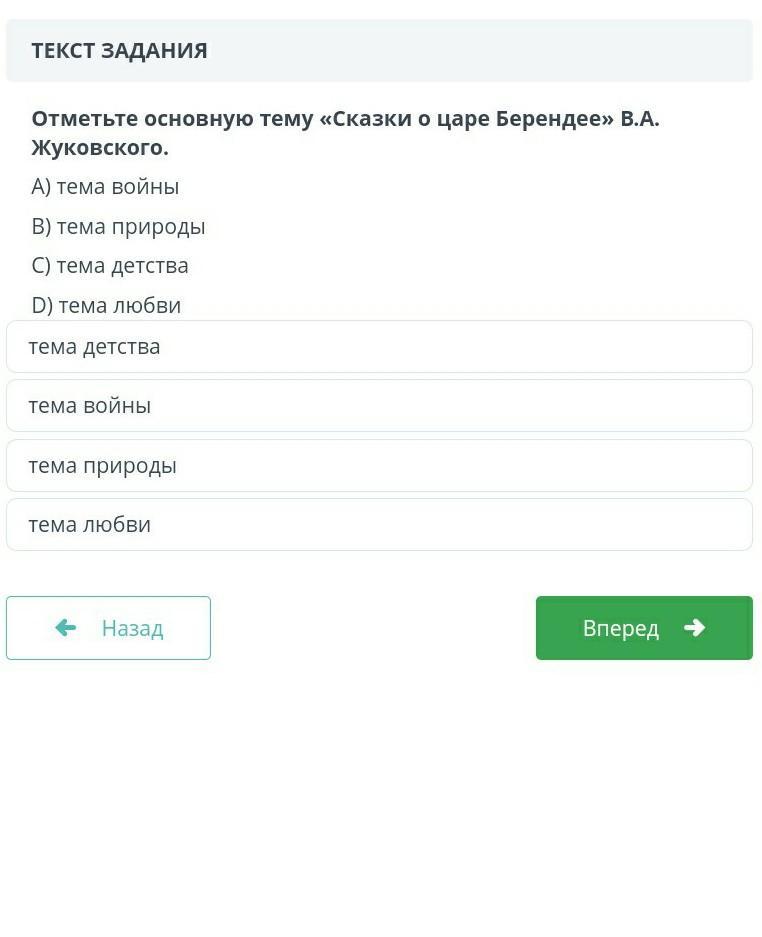Mark the answer box "тема любви"

(x=379, y=525)
